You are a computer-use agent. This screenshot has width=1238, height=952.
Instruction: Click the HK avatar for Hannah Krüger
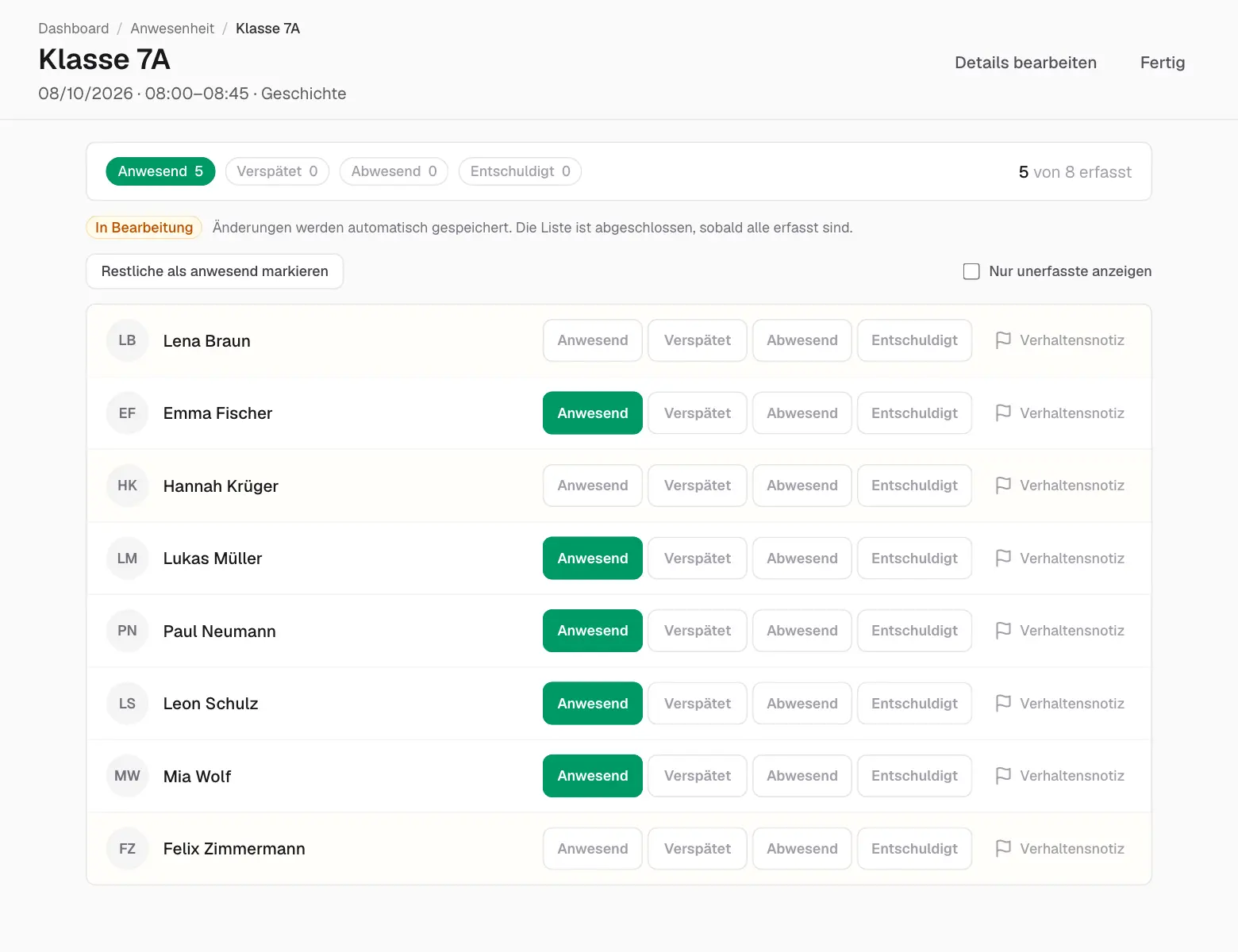point(127,486)
